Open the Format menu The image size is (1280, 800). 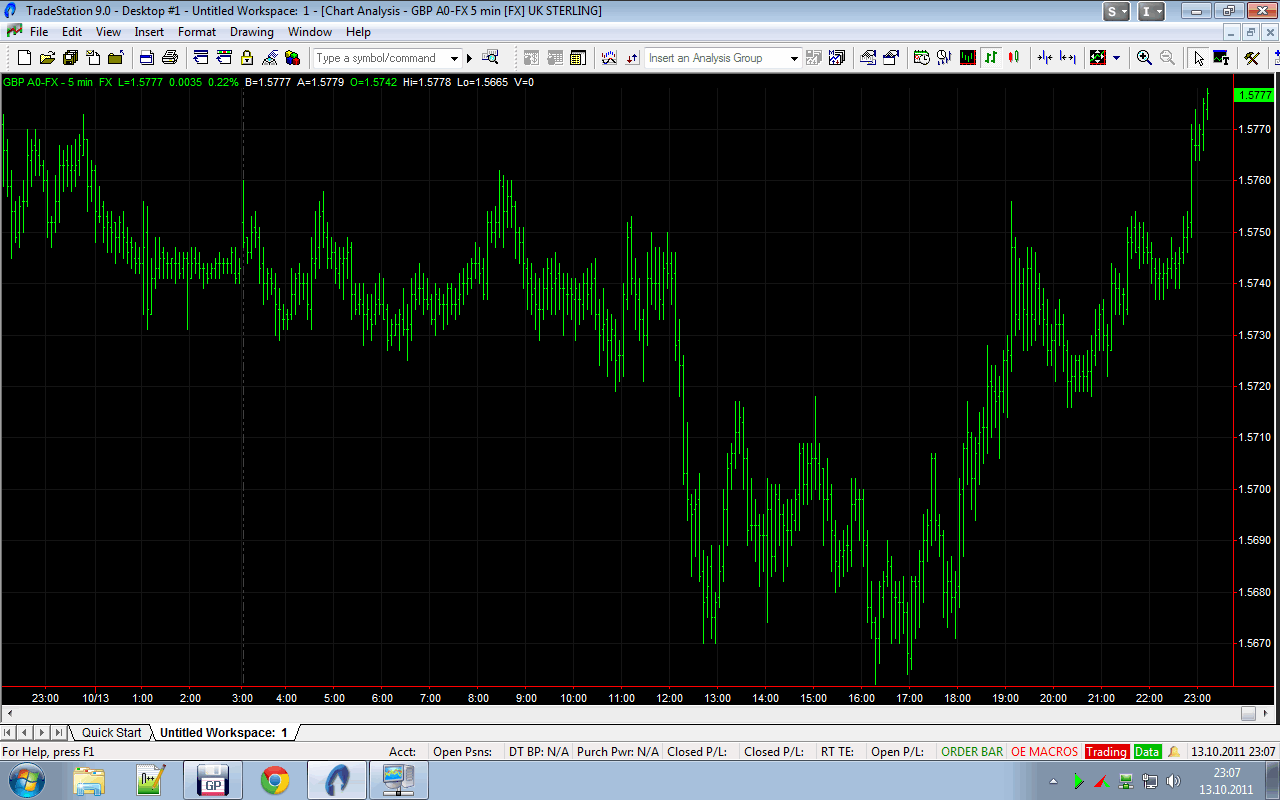tap(197, 32)
